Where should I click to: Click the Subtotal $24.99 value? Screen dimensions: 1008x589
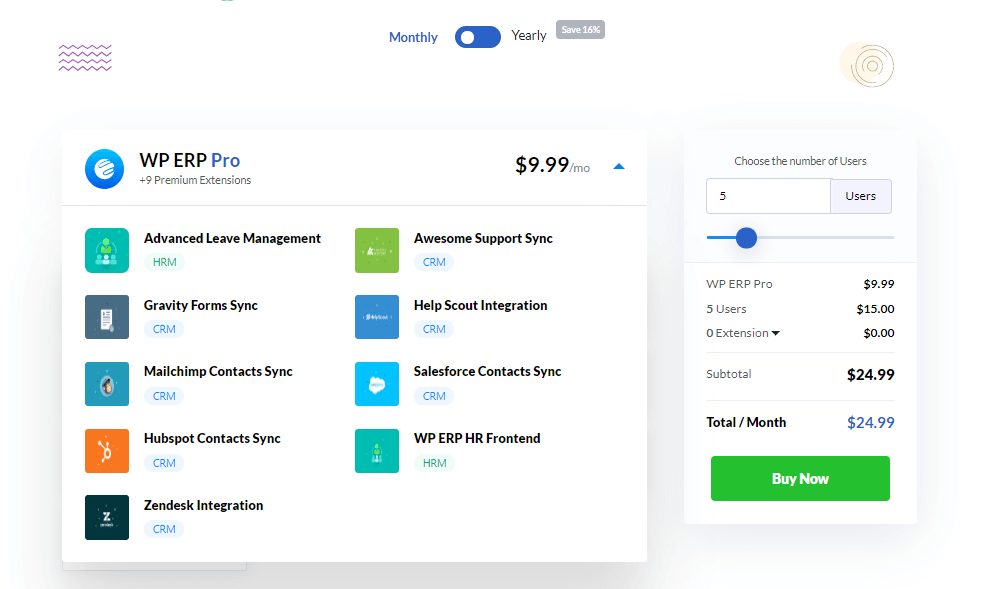[x=870, y=375]
